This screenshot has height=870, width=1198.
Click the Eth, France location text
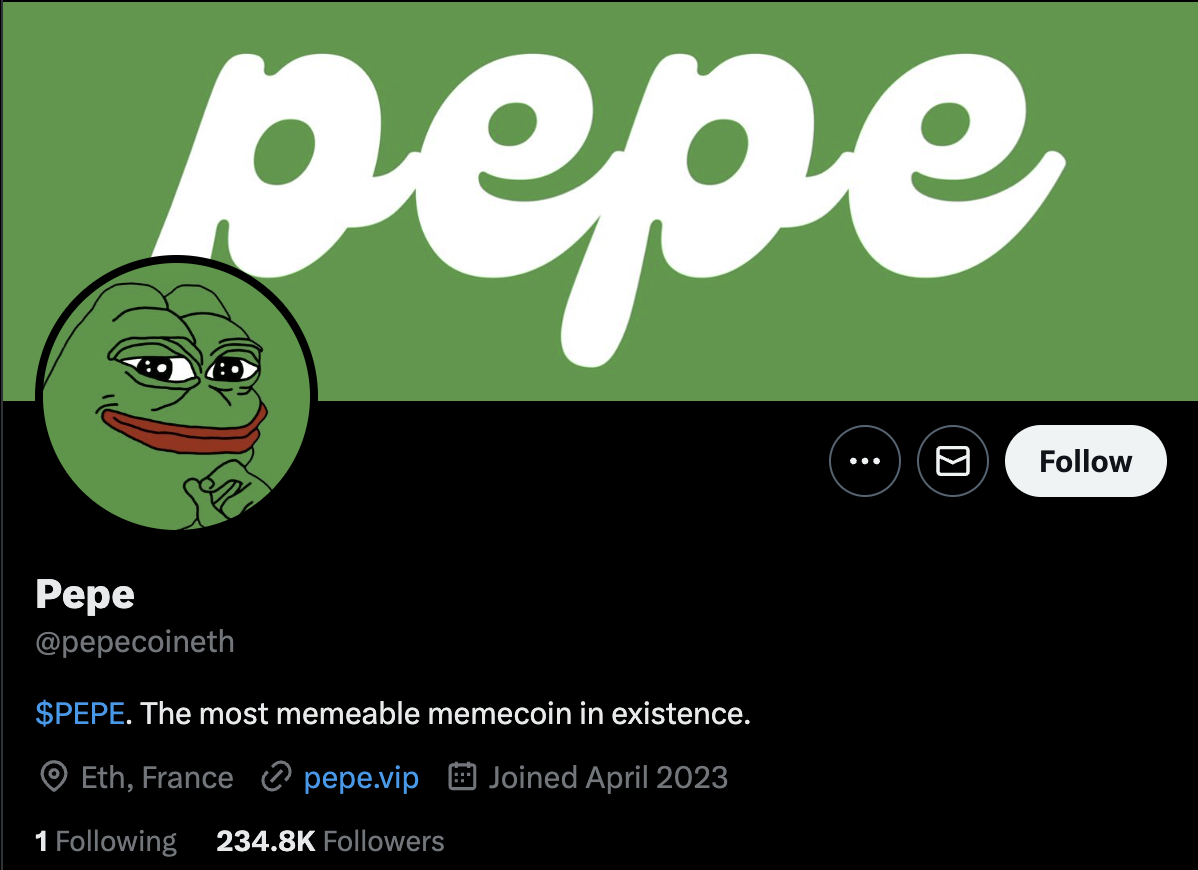pos(157,778)
